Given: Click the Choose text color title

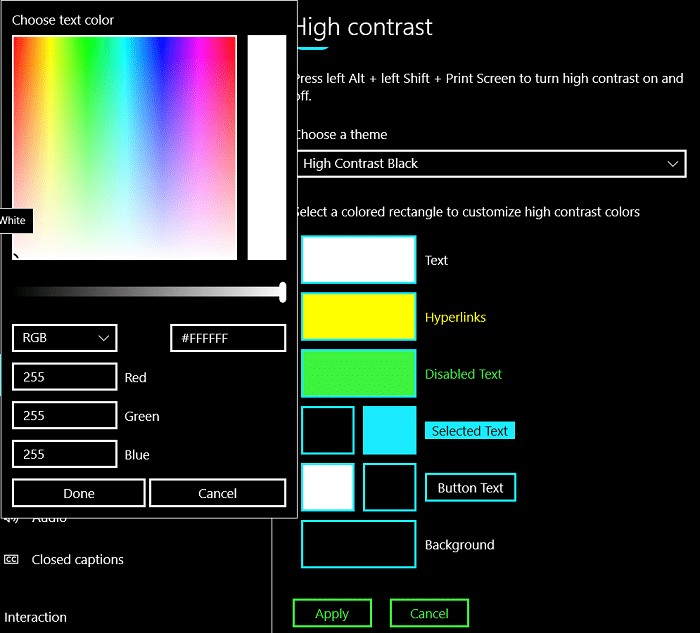Looking at the screenshot, I should (x=63, y=20).
